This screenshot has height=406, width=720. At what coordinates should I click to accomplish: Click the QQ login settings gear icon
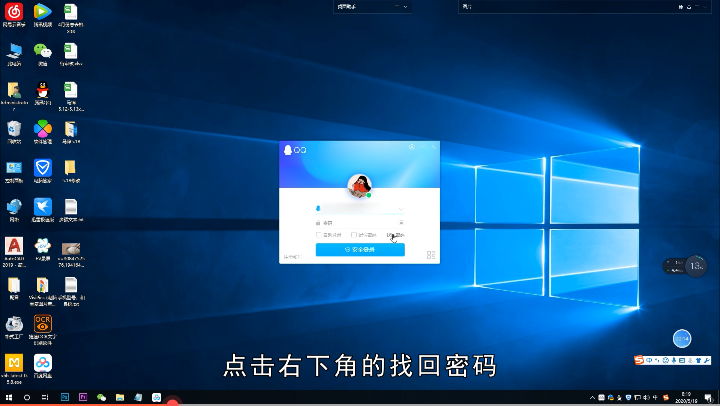[x=409, y=148]
